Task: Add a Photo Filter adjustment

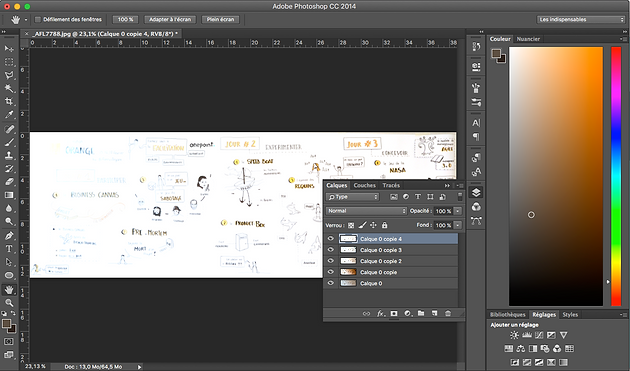Action: click(x=545, y=348)
